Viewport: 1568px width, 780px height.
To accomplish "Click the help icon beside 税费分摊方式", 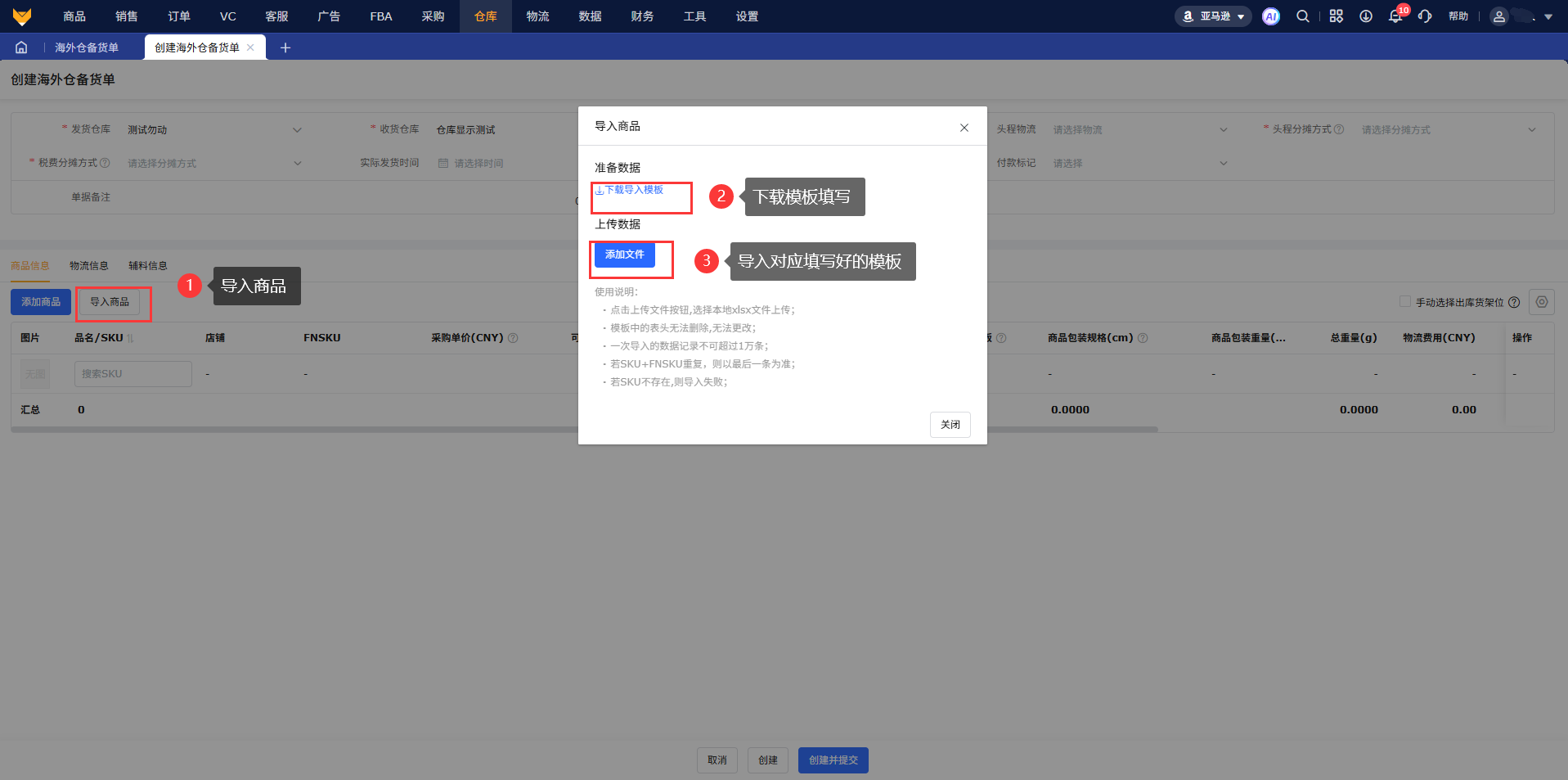I will click(x=105, y=163).
